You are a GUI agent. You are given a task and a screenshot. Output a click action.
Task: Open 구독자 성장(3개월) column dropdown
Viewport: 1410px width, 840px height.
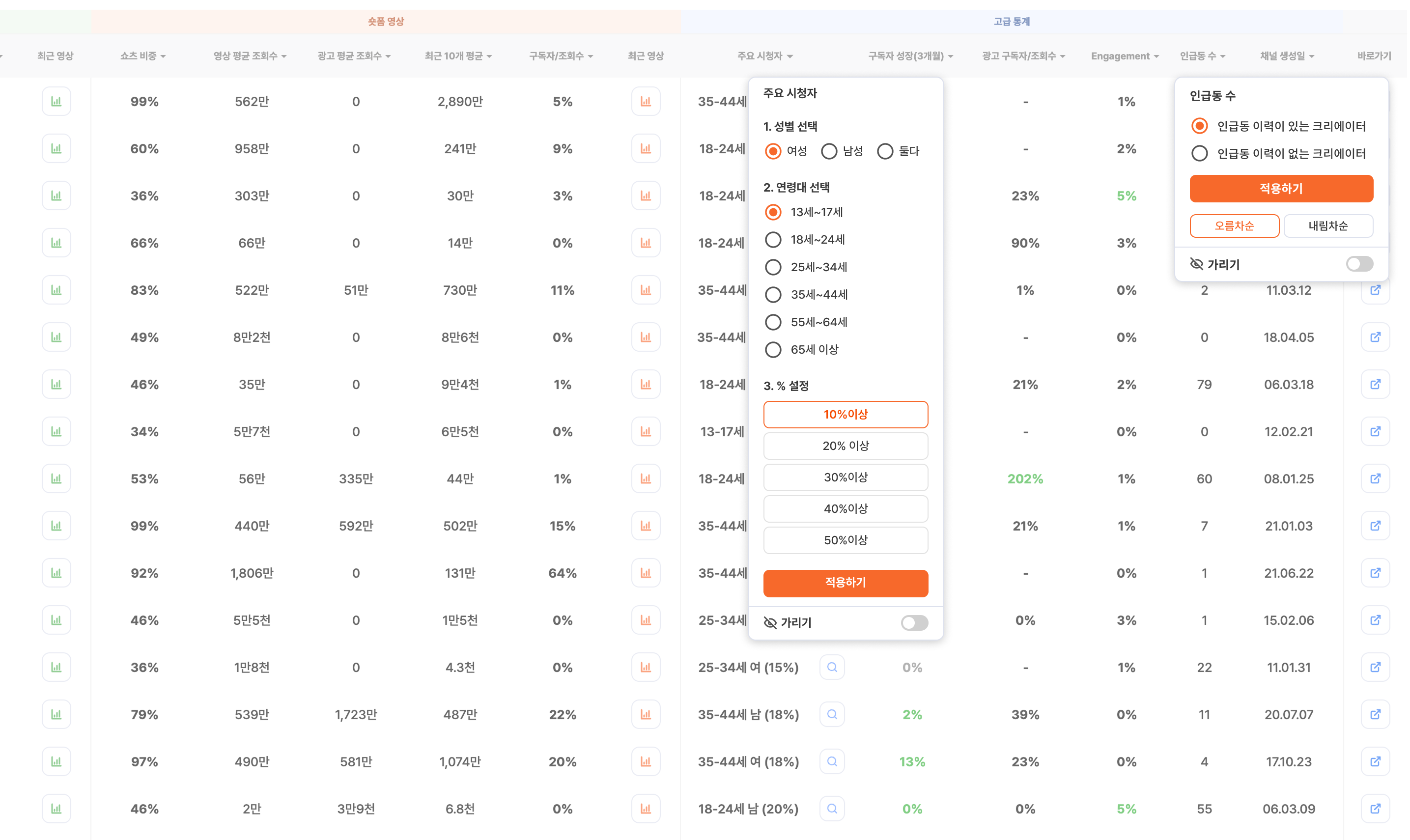(910, 56)
